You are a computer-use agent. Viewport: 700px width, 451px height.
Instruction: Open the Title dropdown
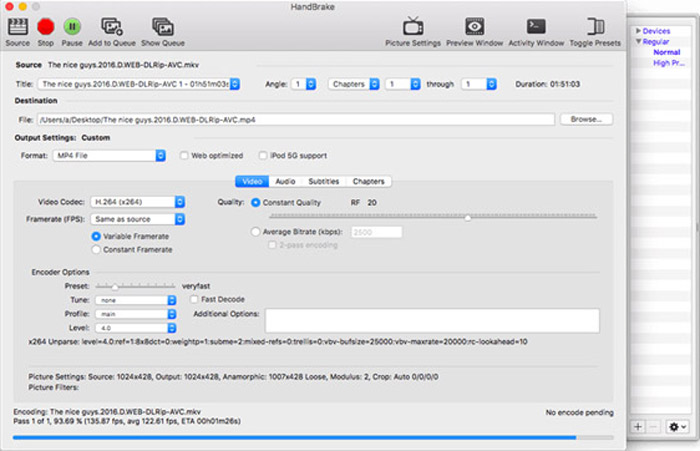pyautogui.click(x=139, y=84)
